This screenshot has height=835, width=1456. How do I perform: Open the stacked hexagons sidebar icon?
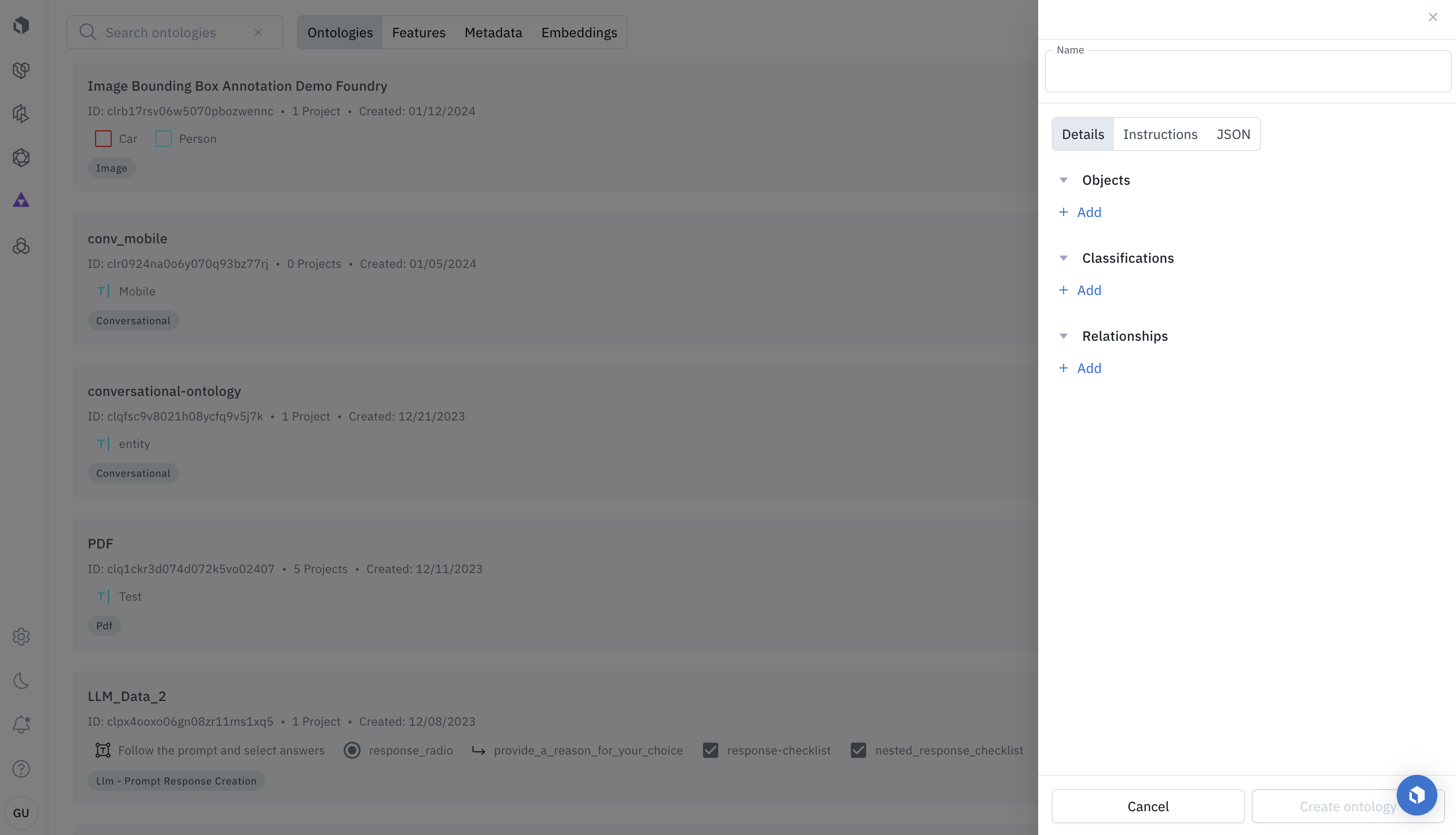click(21, 247)
